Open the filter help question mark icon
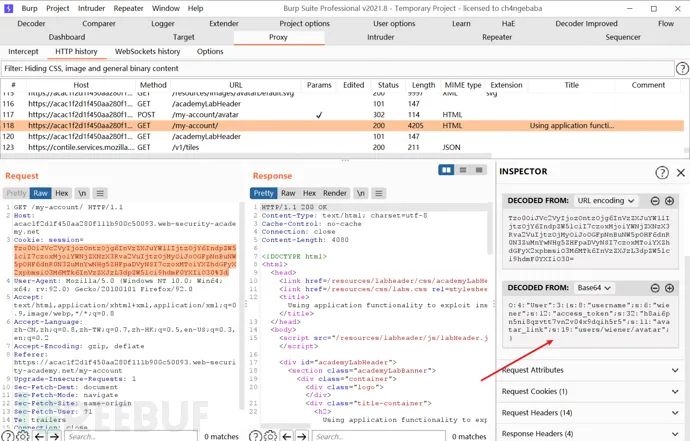 pyautogui.click(x=682, y=69)
